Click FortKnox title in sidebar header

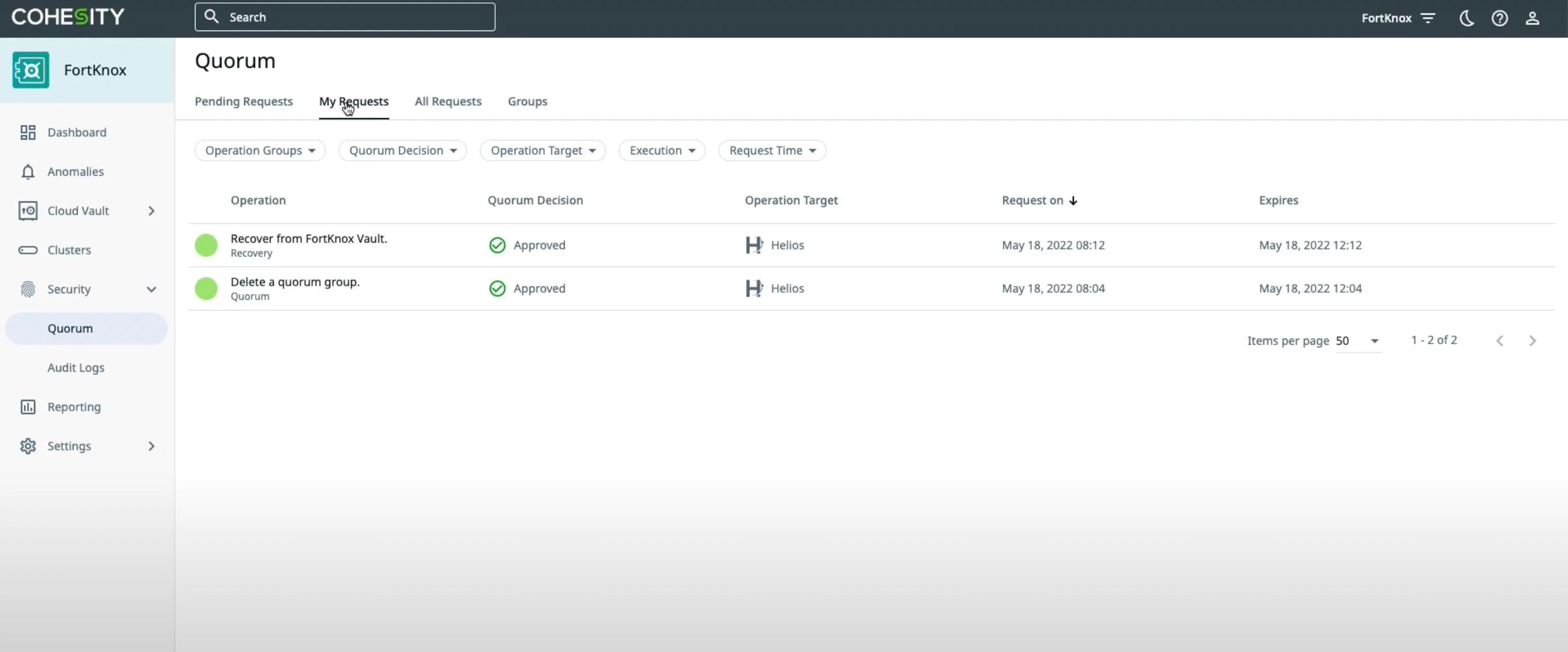point(95,70)
